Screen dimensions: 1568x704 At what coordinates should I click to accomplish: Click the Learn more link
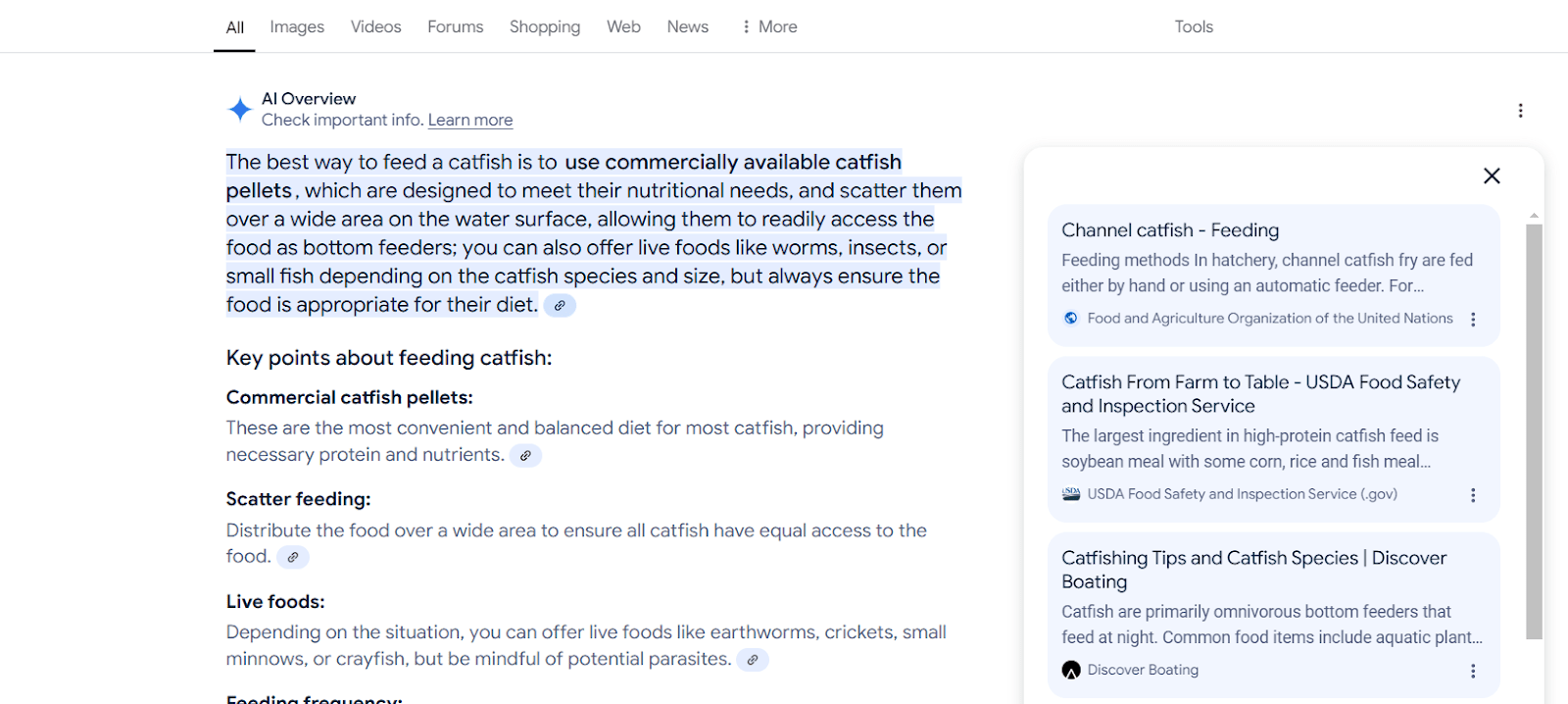coord(470,120)
